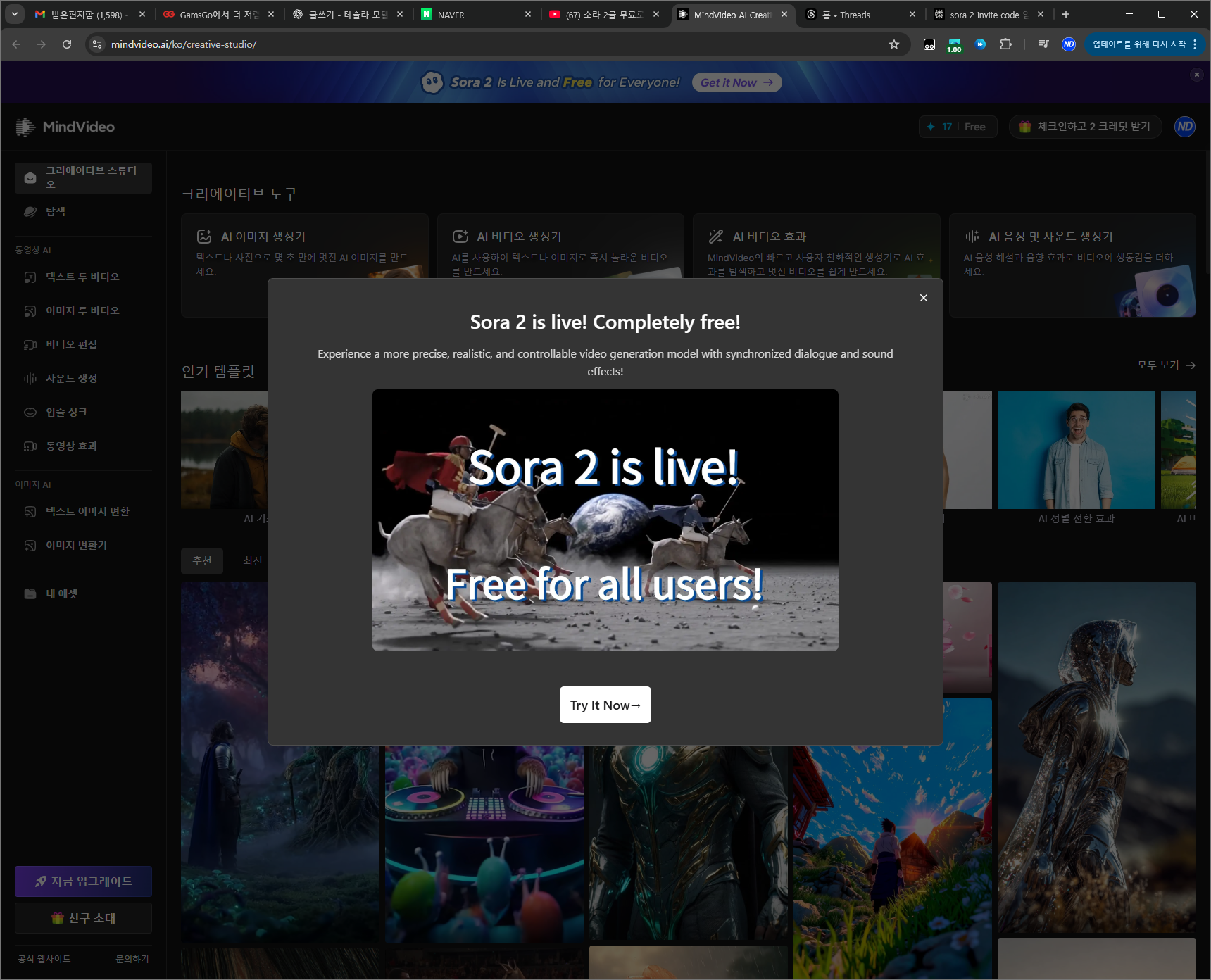Select the 추천 tab
1211x980 pixels.
click(x=202, y=560)
